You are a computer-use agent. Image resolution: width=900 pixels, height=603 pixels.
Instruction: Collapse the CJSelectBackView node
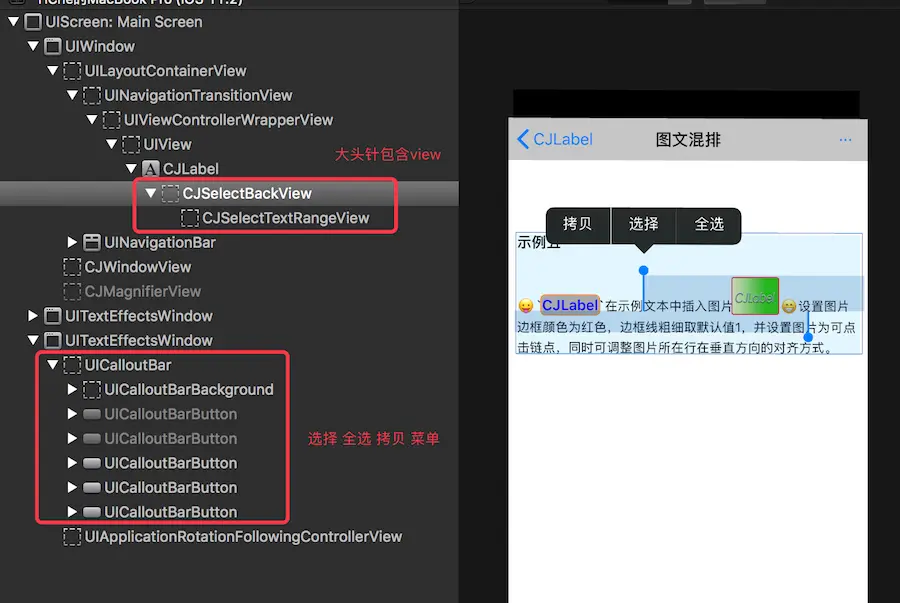[151, 193]
